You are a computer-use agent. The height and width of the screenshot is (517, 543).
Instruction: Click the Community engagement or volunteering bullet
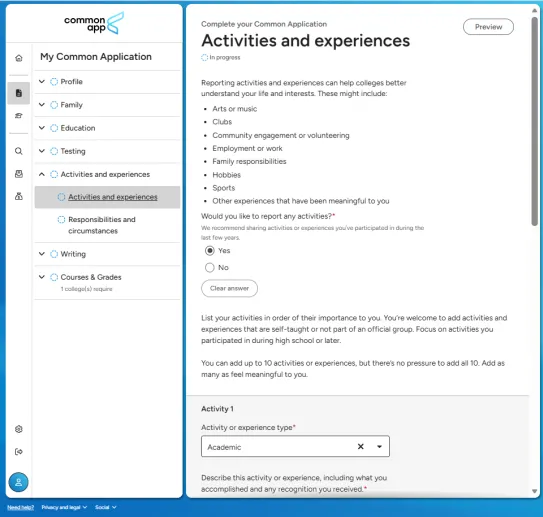pyautogui.click(x=281, y=135)
